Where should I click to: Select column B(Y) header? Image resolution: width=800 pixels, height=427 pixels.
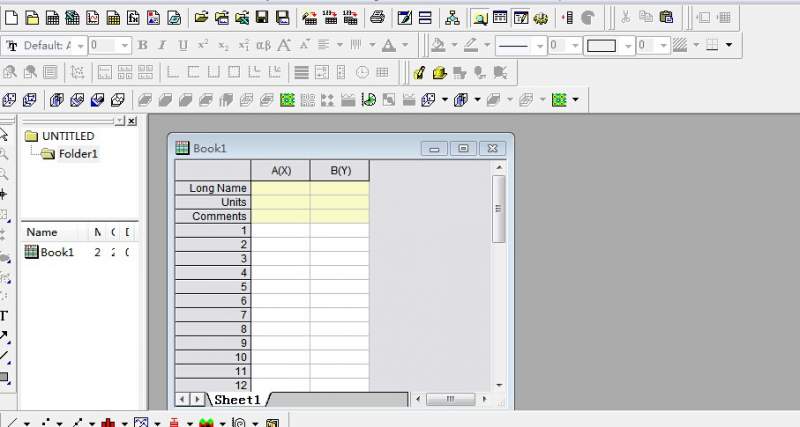[x=340, y=170]
